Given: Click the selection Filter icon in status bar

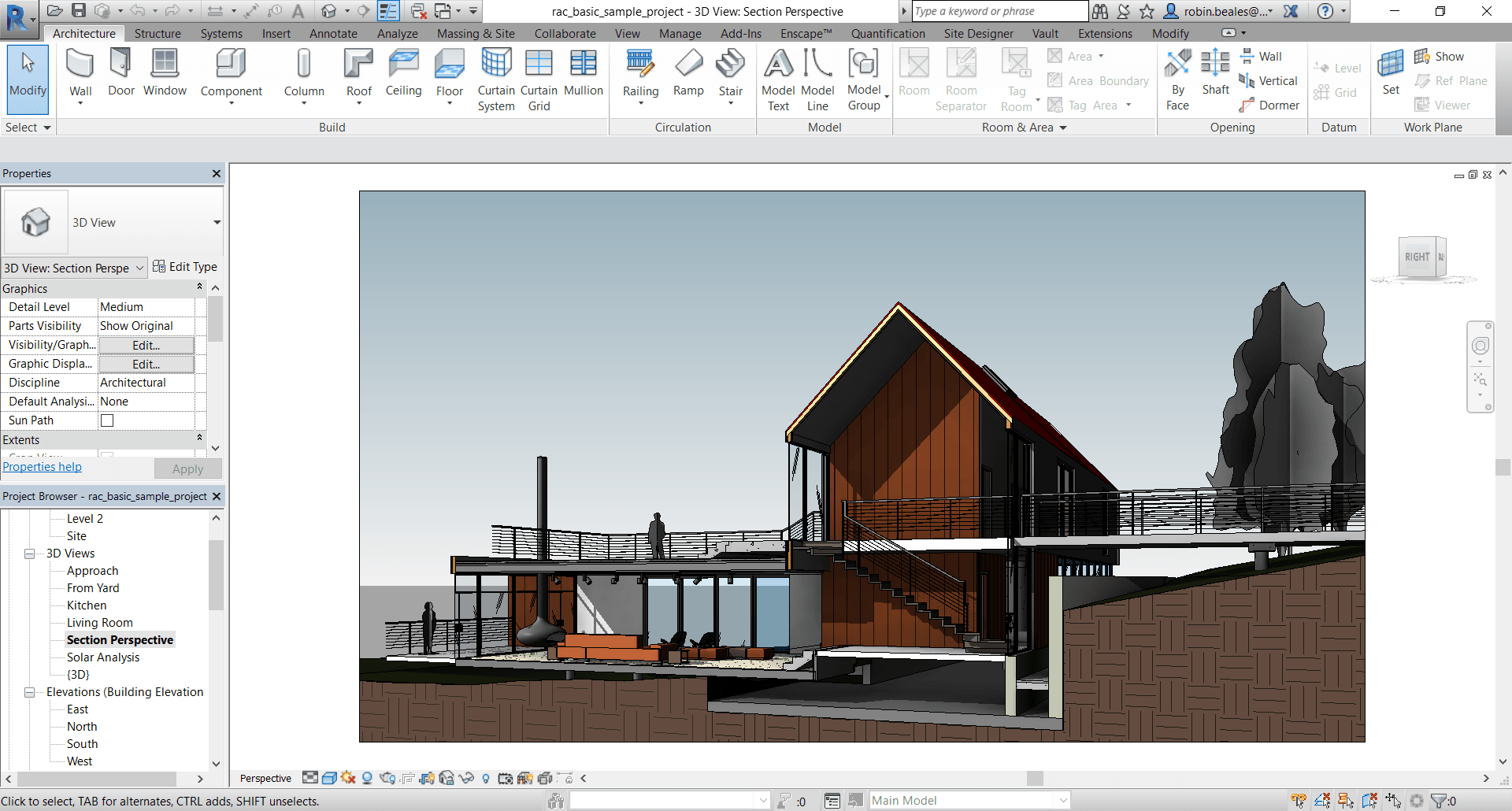Looking at the screenshot, I should point(1439,801).
